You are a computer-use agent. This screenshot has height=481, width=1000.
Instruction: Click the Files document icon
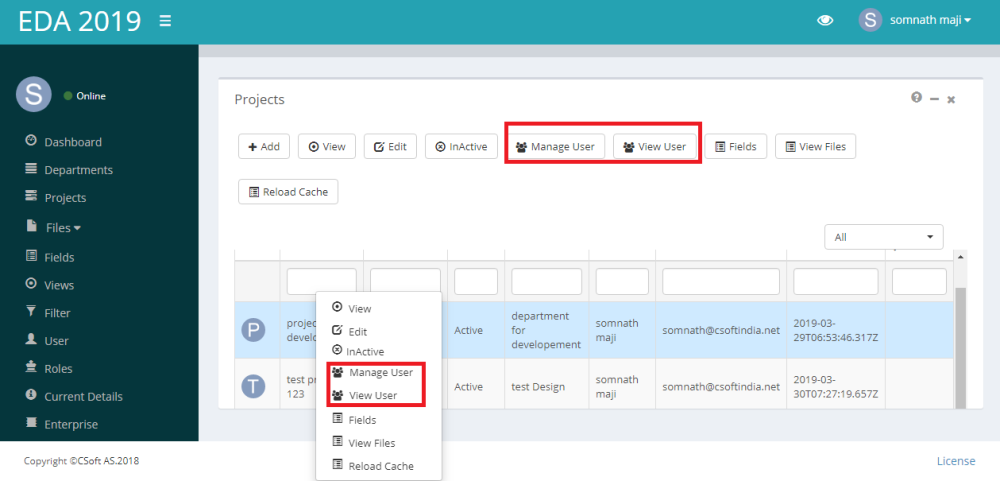click(x=31, y=226)
